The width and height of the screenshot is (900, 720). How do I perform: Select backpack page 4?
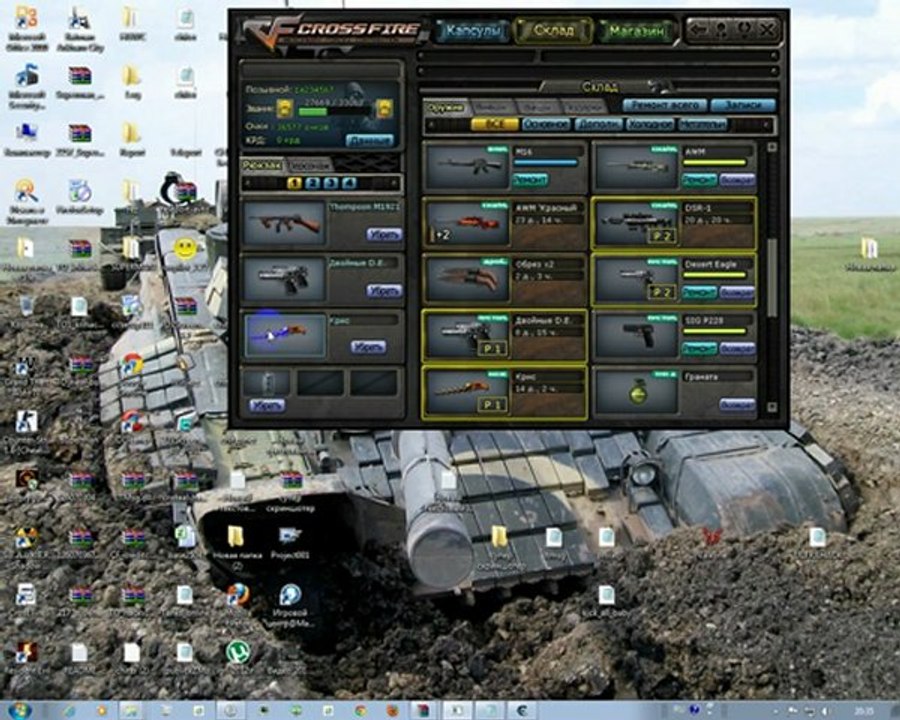(x=349, y=183)
